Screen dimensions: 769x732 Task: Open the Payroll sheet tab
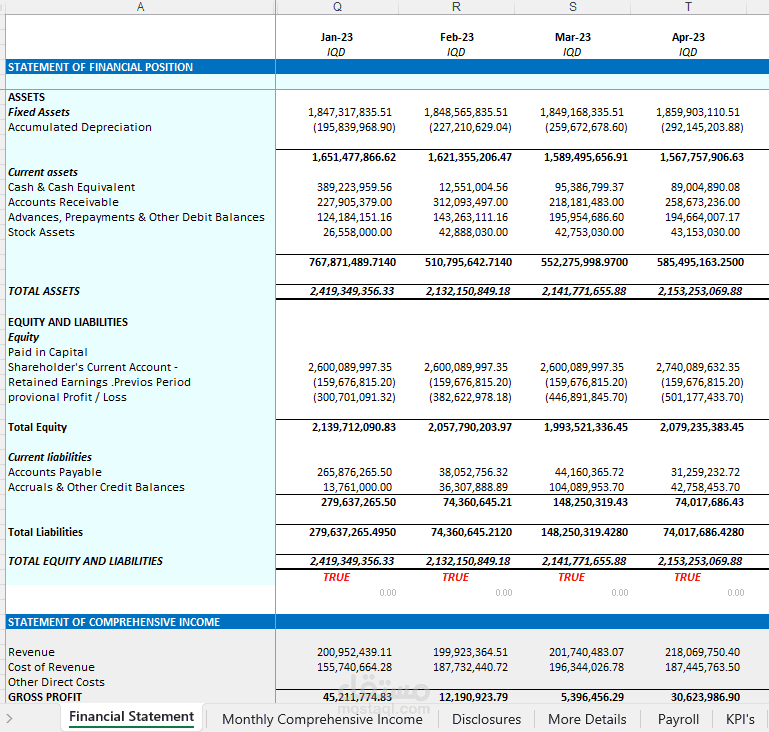pos(678,719)
